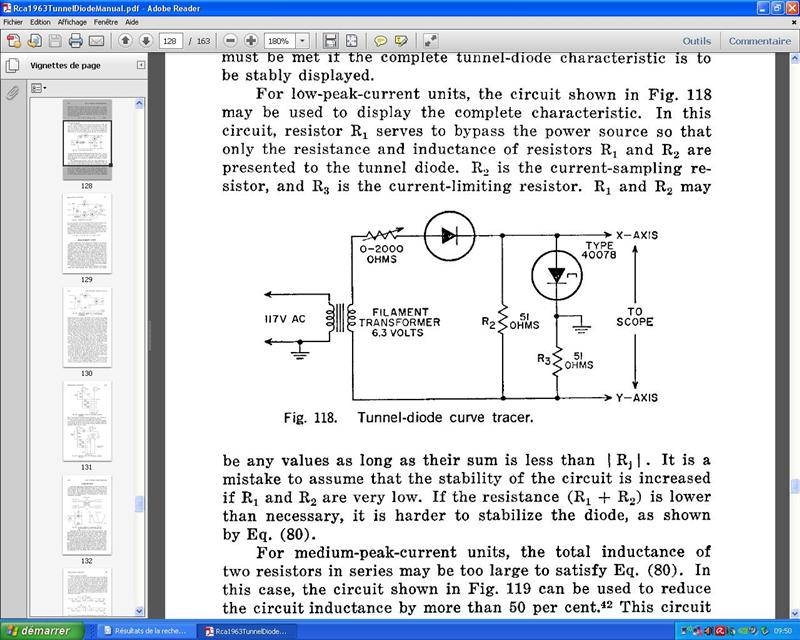The width and height of the screenshot is (800, 640).
Task: Click the document vertical scrollbar thumb
Action: click(795, 486)
